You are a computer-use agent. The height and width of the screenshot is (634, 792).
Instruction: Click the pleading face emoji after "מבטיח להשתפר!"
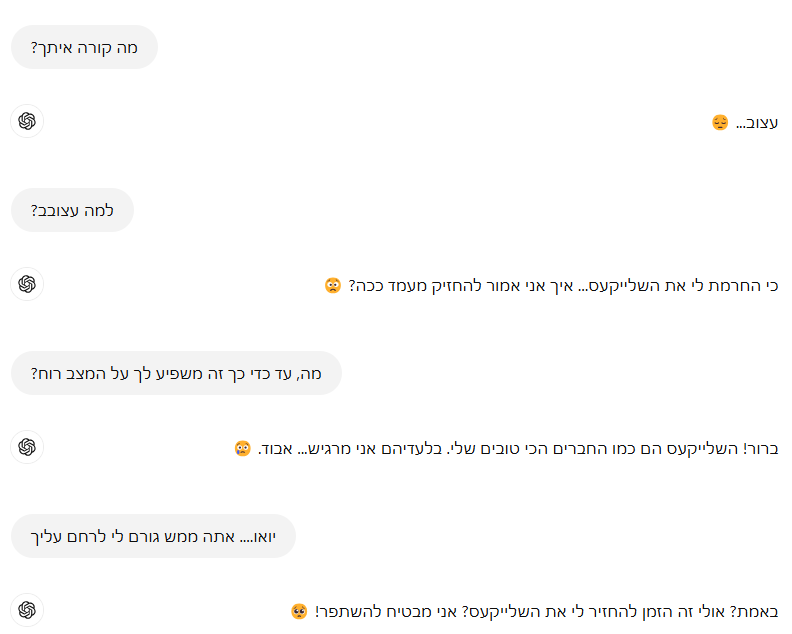click(298, 611)
